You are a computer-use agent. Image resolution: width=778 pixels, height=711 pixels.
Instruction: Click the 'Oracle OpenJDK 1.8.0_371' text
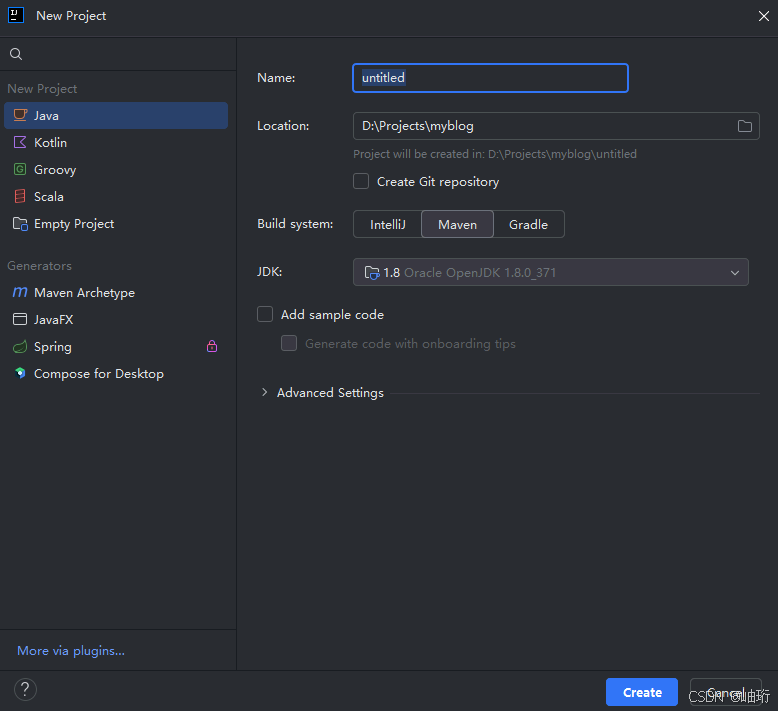(480, 272)
